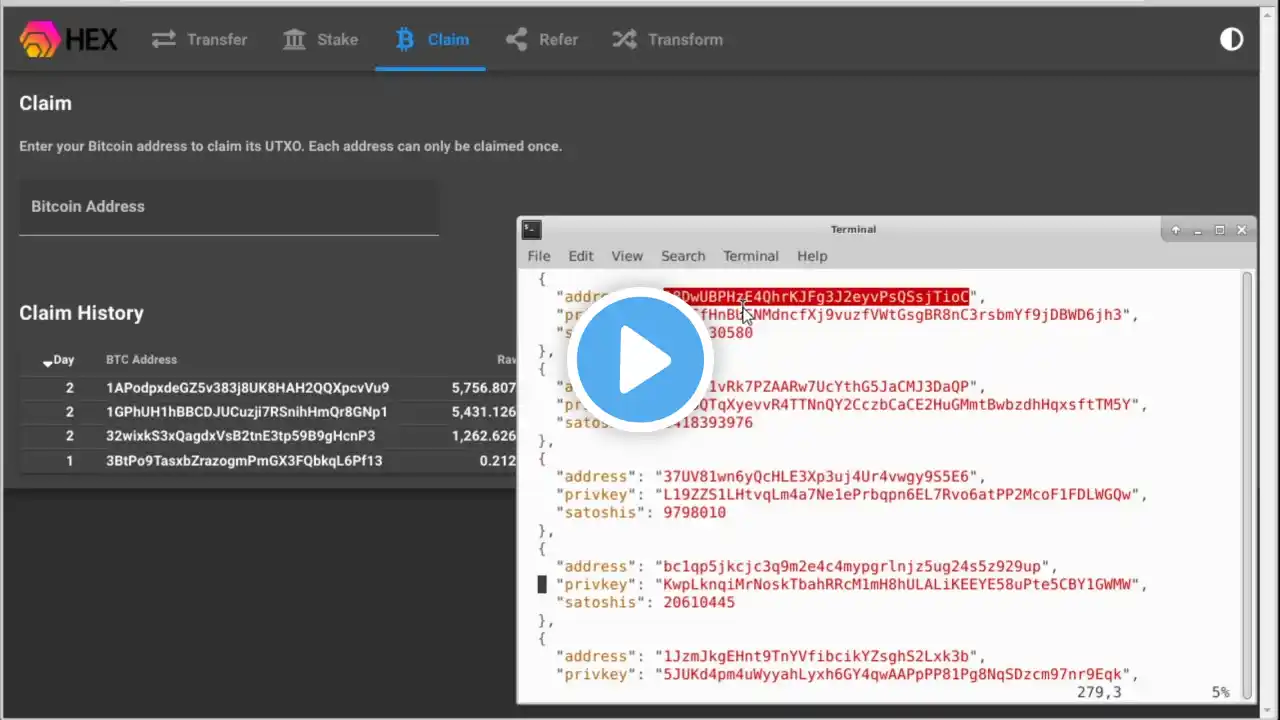Open the Transform tab
This screenshot has height=720, width=1280.
pos(668,40)
